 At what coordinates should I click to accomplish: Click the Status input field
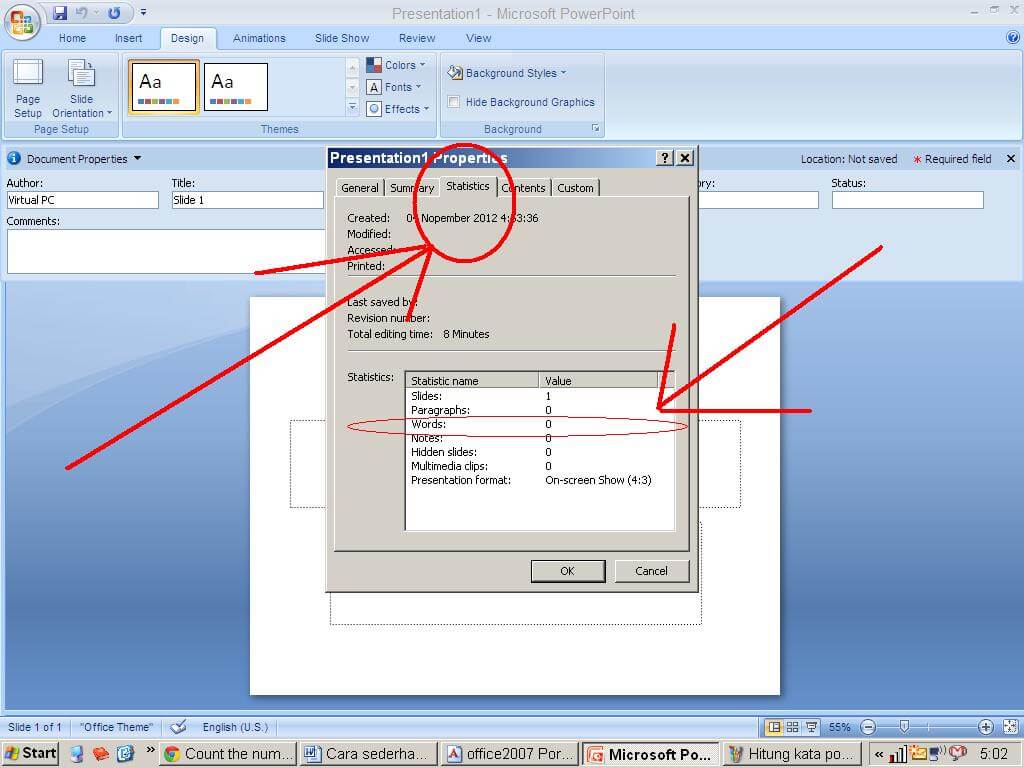[908, 200]
